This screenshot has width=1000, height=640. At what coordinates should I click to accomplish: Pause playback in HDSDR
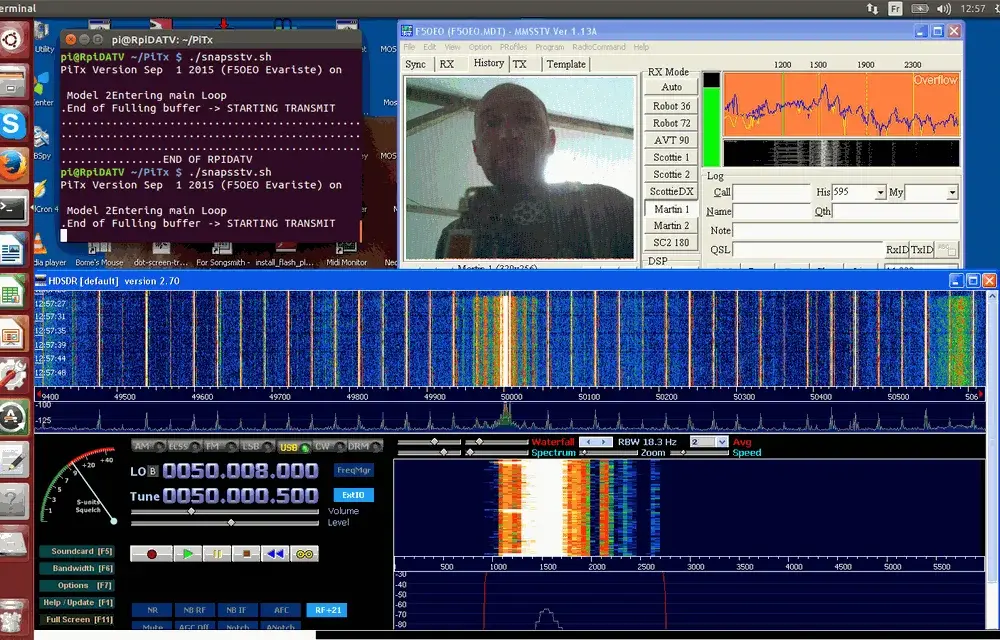(217, 553)
